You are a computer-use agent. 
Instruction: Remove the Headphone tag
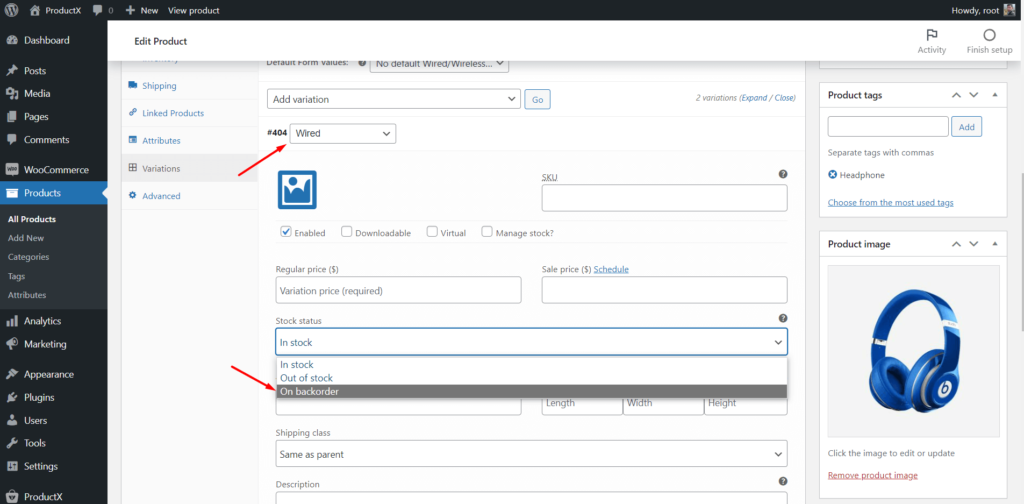(x=833, y=175)
